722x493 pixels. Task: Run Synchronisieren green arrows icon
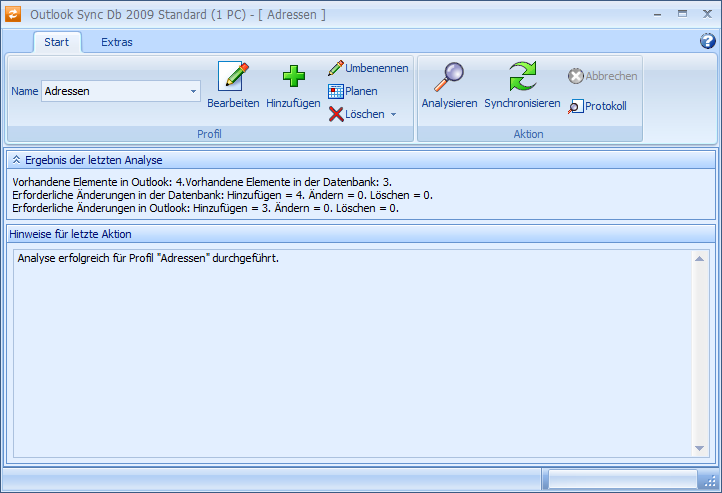[x=522, y=77]
